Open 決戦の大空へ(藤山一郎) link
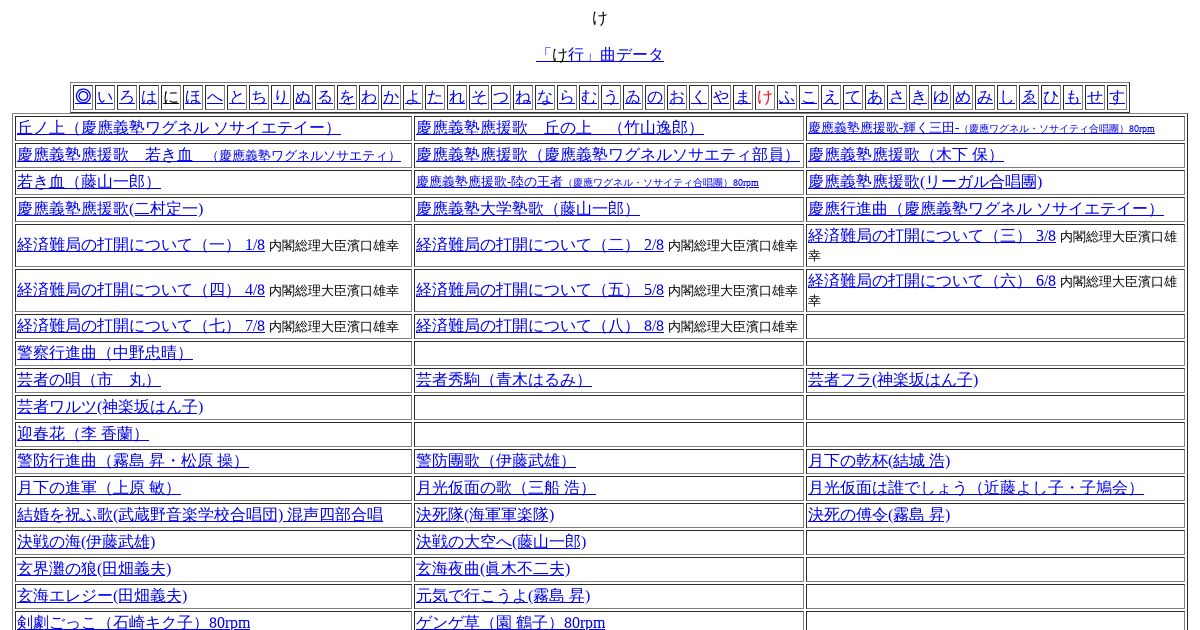The width and height of the screenshot is (1200, 630). pyautogui.click(x=501, y=542)
